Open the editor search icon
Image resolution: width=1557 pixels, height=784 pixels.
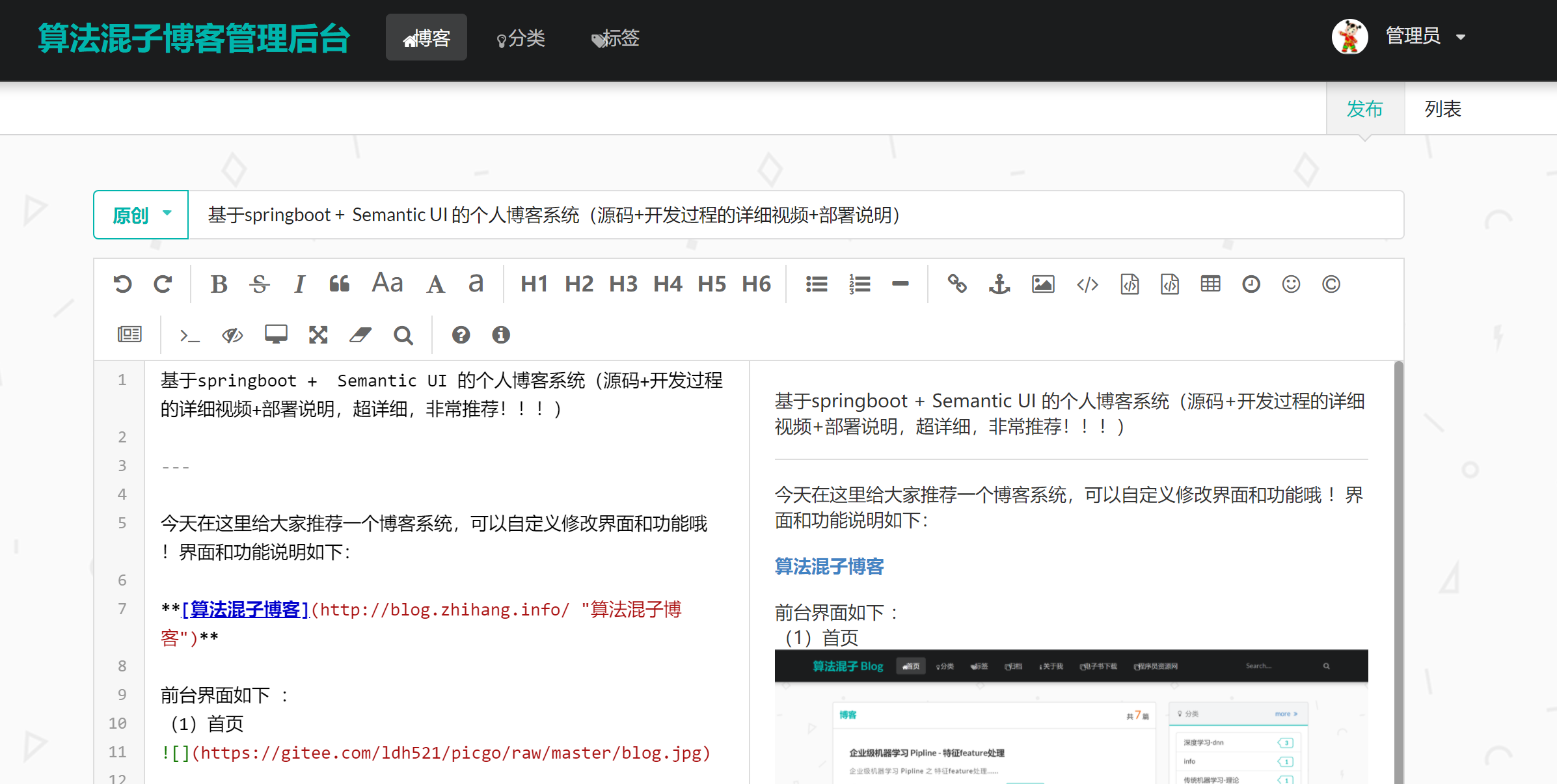point(403,334)
